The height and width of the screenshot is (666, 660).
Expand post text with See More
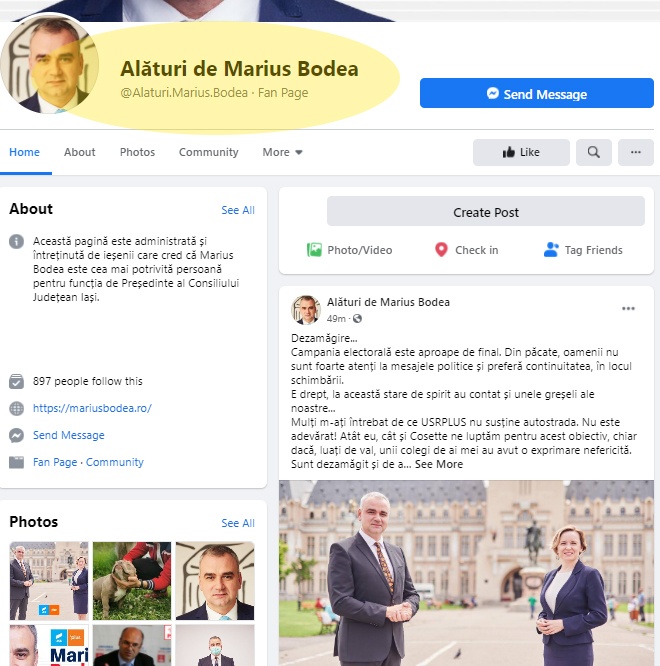click(x=439, y=464)
